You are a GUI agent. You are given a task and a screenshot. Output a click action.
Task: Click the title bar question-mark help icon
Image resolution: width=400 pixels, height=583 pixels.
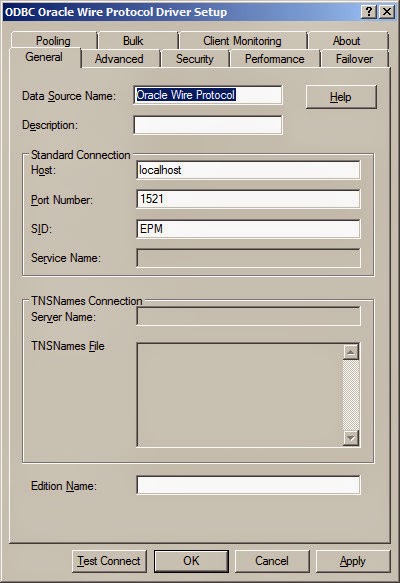point(368,12)
